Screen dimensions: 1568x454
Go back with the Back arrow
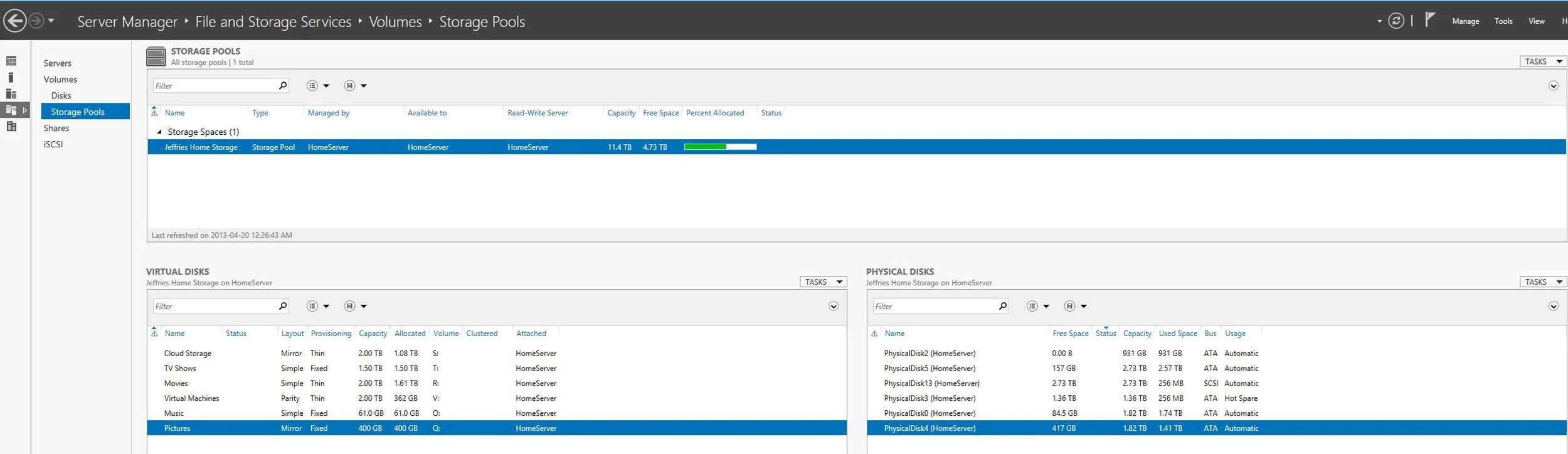pyautogui.click(x=15, y=21)
